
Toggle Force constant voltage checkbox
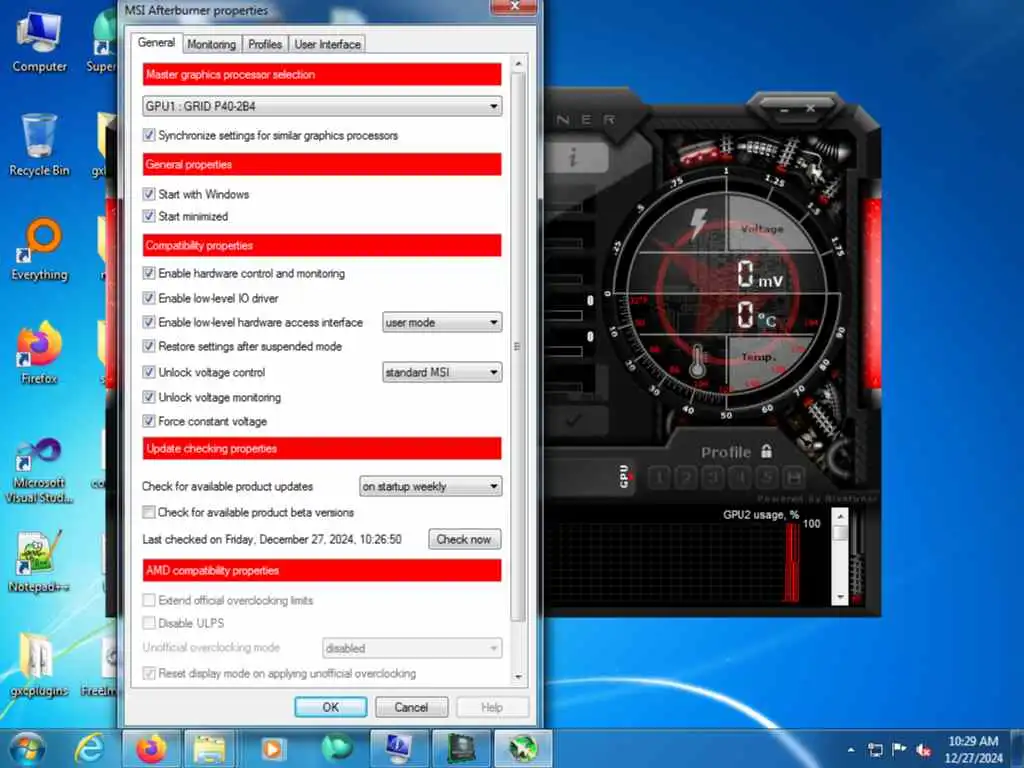point(149,421)
